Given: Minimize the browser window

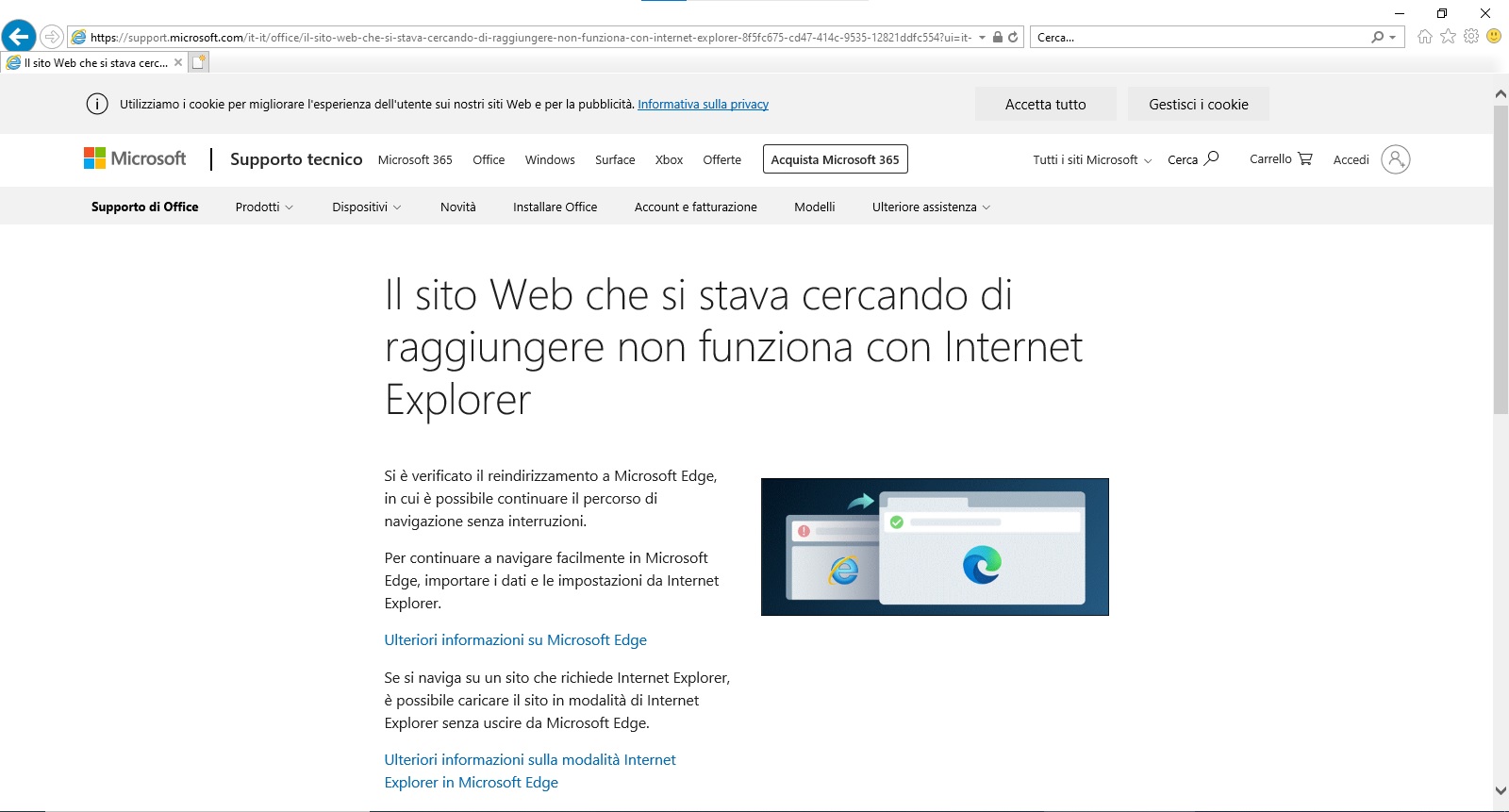Looking at the screenshot, I should [1400, 13].
